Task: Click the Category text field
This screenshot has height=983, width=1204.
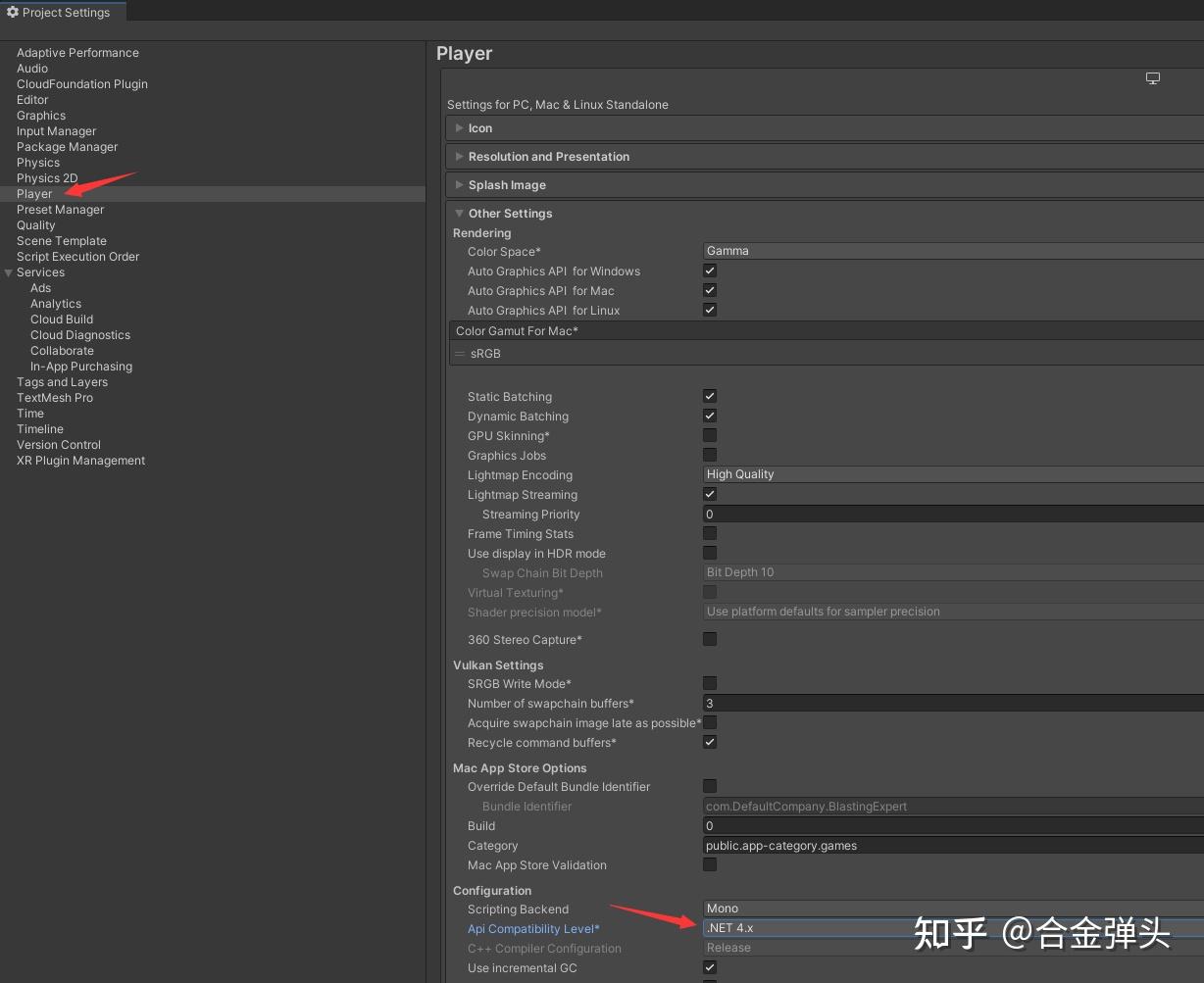Action: [x=953, y=846]
